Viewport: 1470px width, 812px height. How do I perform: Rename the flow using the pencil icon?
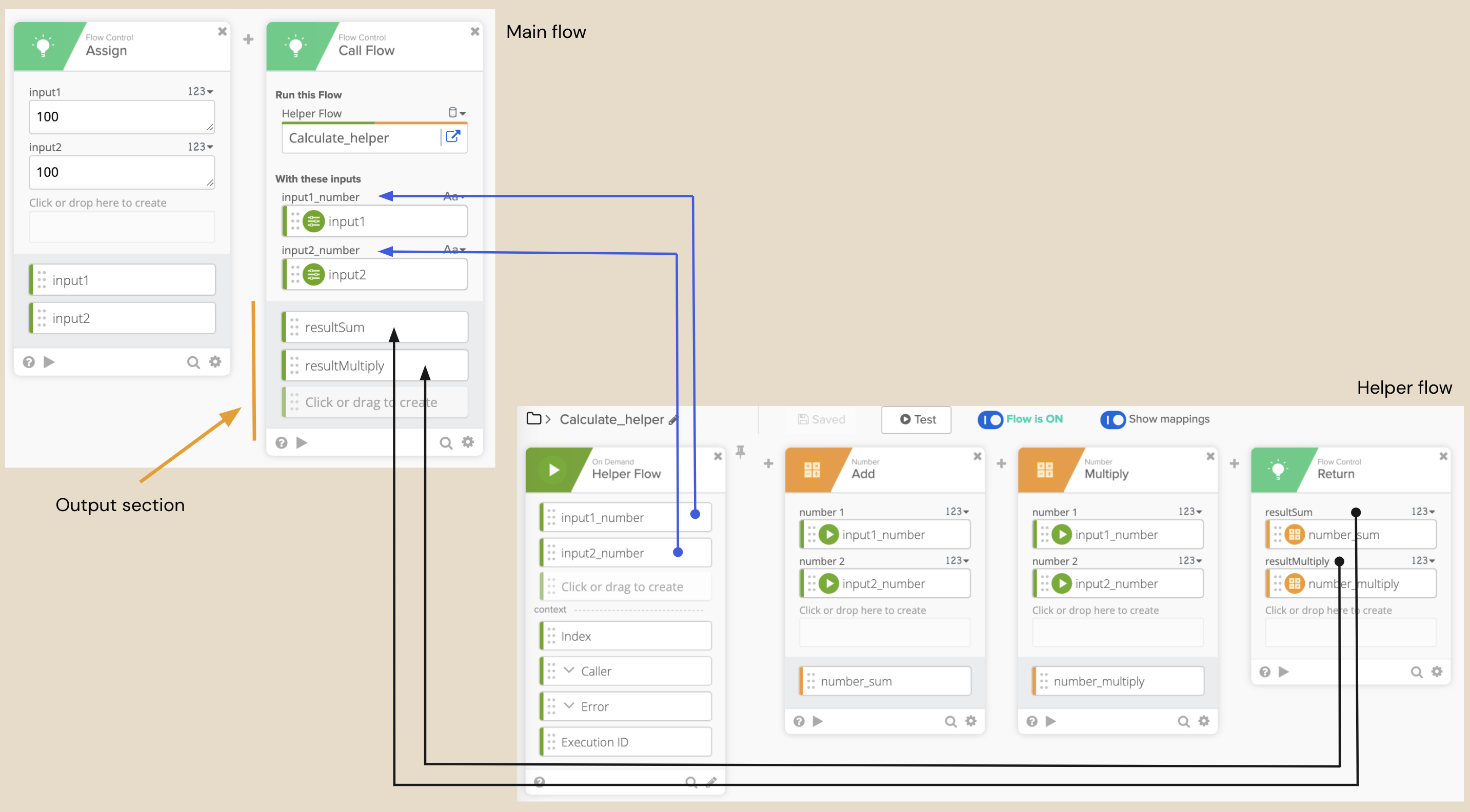click(x=674, y=420)
